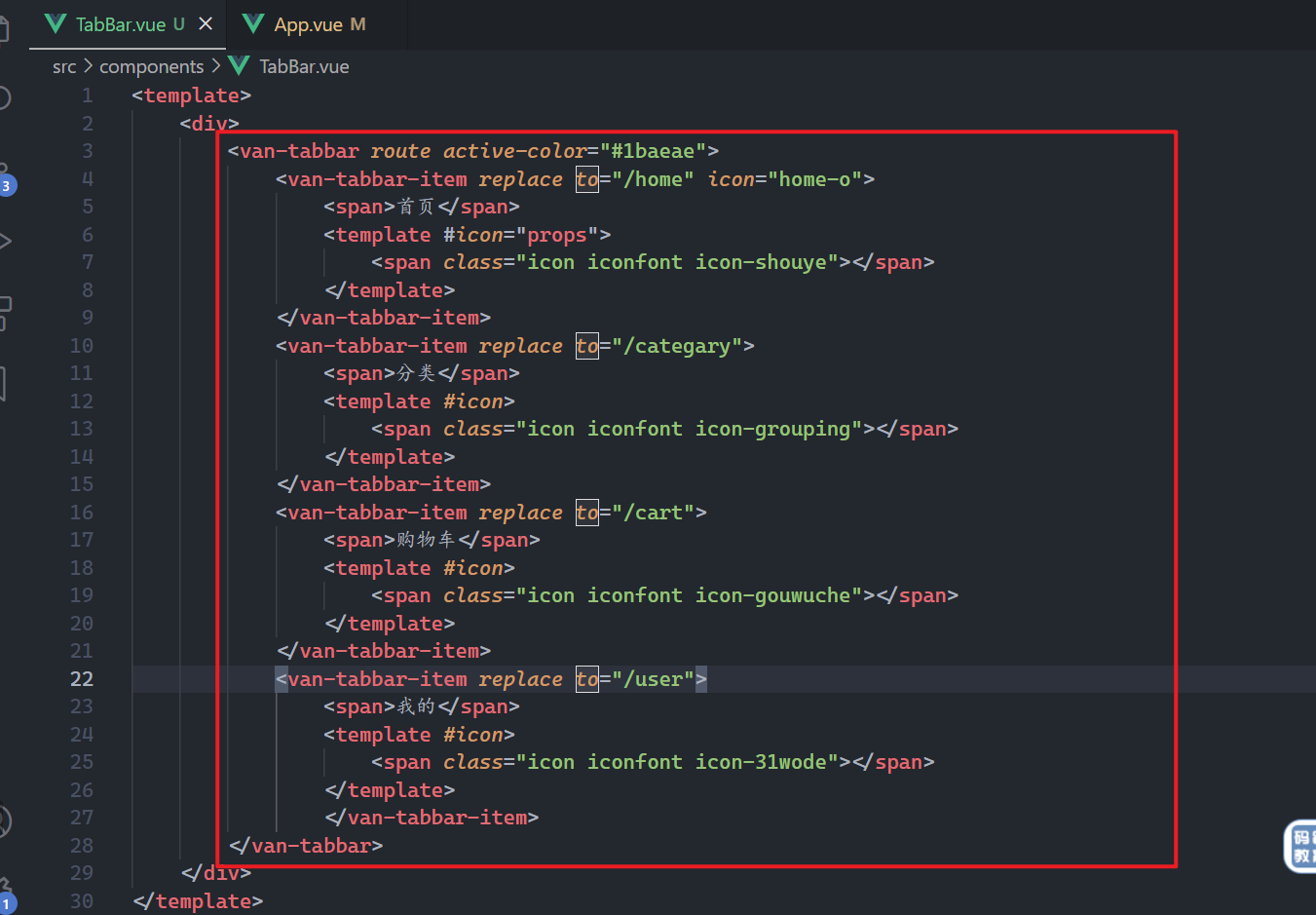Click the Vue file icon in breadcrumbs
The image size is (1316, 915).
(x=239, y=65)
